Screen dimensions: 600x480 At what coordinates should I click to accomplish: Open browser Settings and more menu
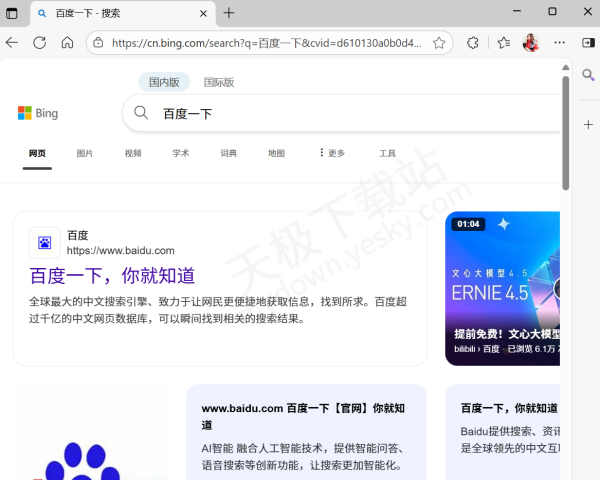pyautogui.click(x=560, y=43)
